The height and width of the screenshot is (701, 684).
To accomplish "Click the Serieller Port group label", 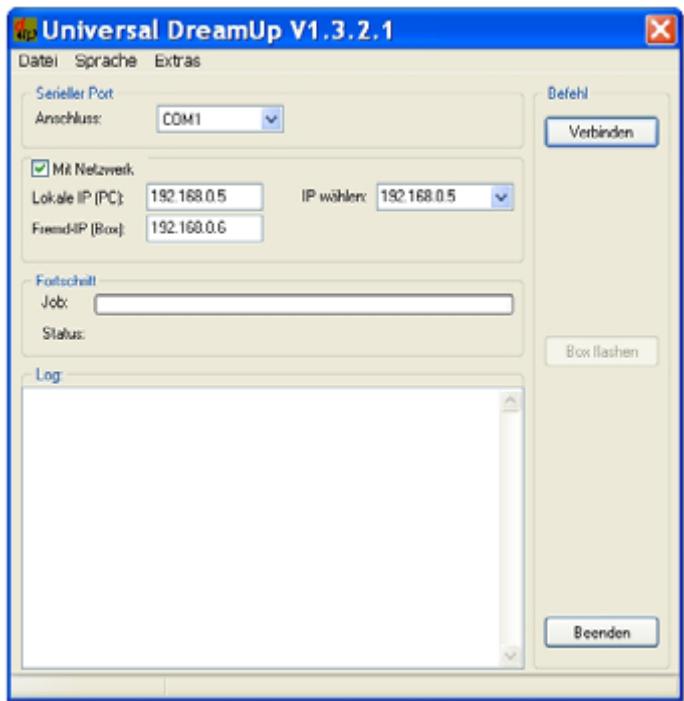I will point(74,93).
